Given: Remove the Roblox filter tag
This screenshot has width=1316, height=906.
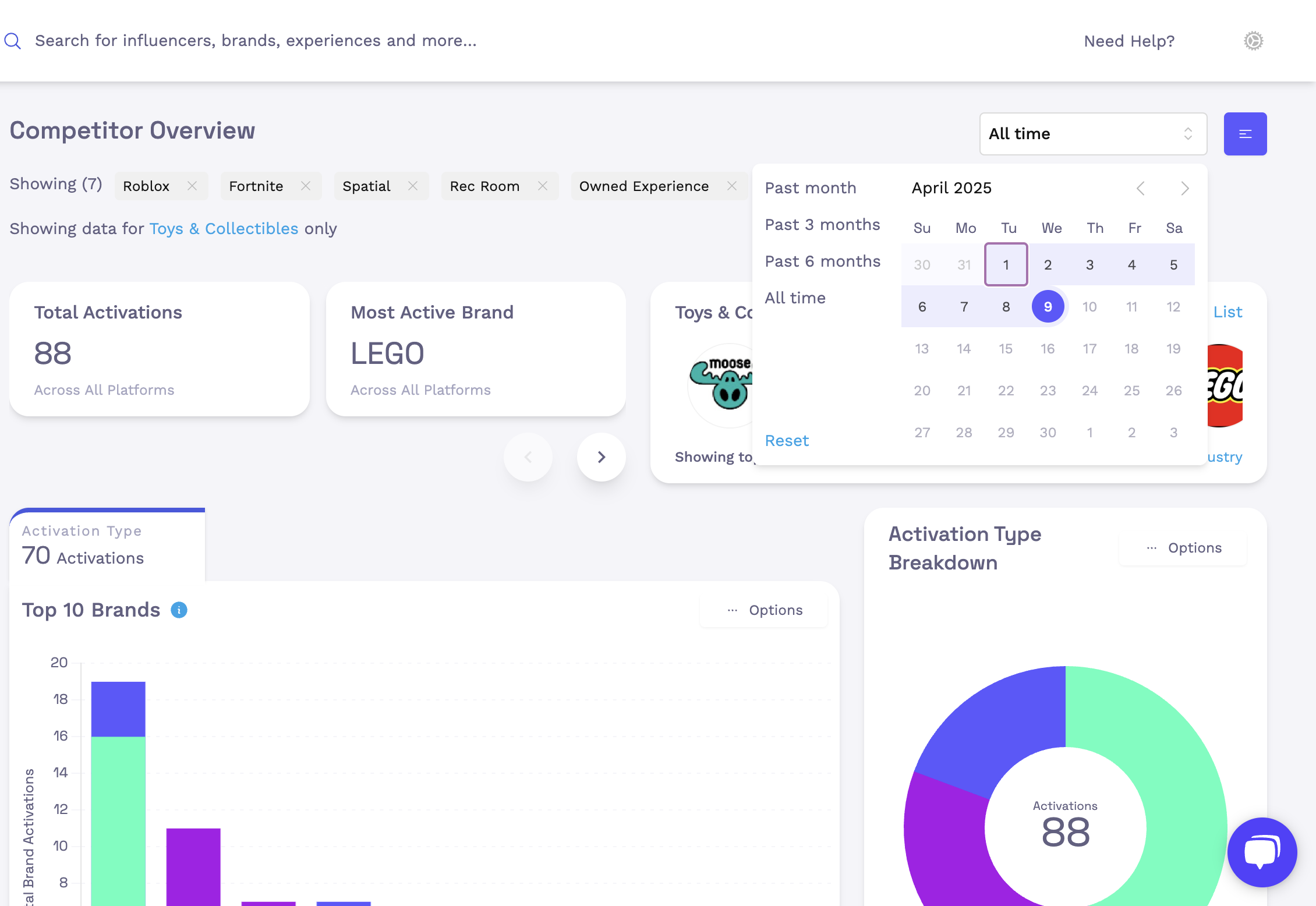Looking at the screenshot, I should [192, 186].
